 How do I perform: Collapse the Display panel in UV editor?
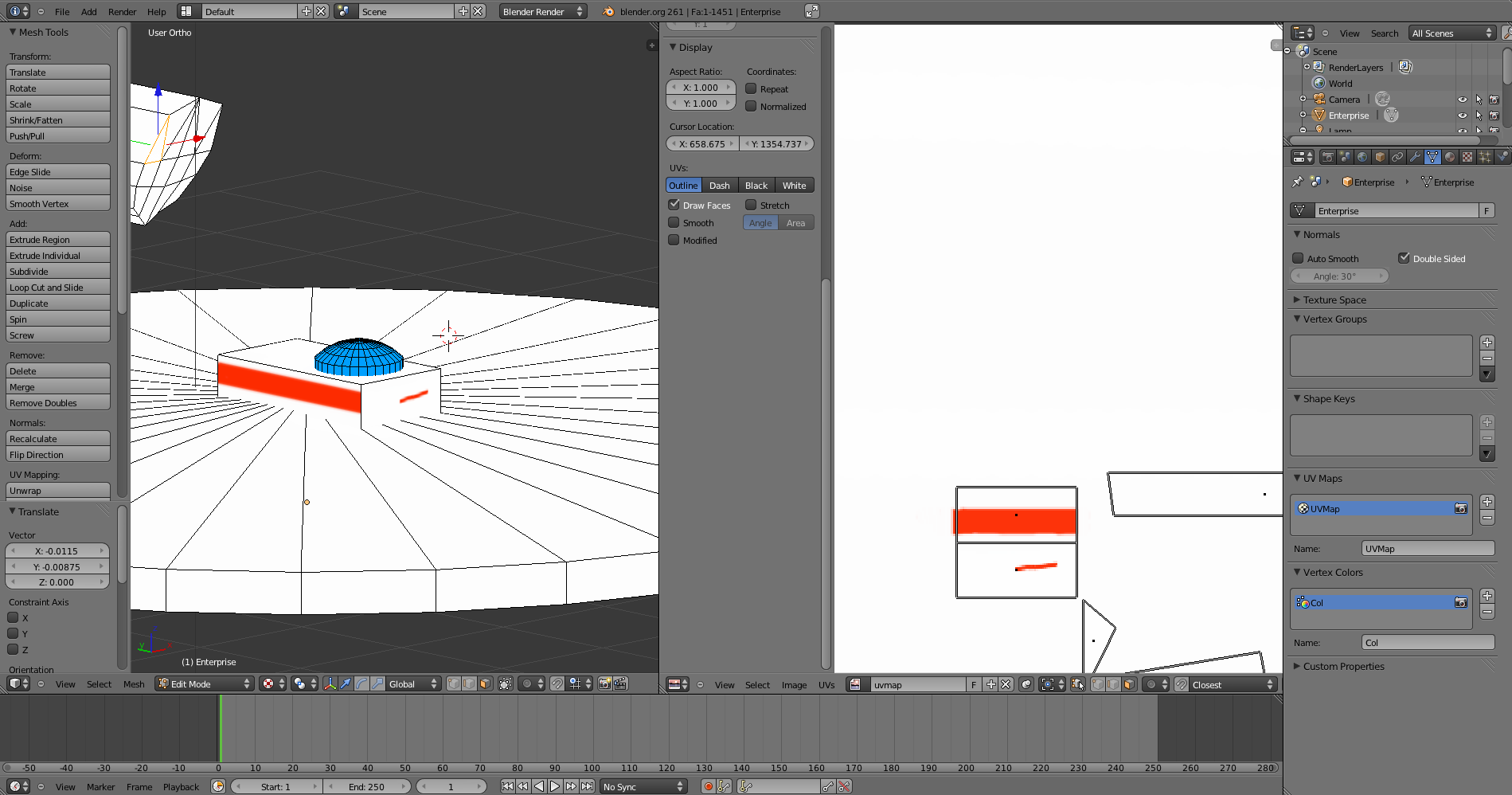(x=695, y=47)
